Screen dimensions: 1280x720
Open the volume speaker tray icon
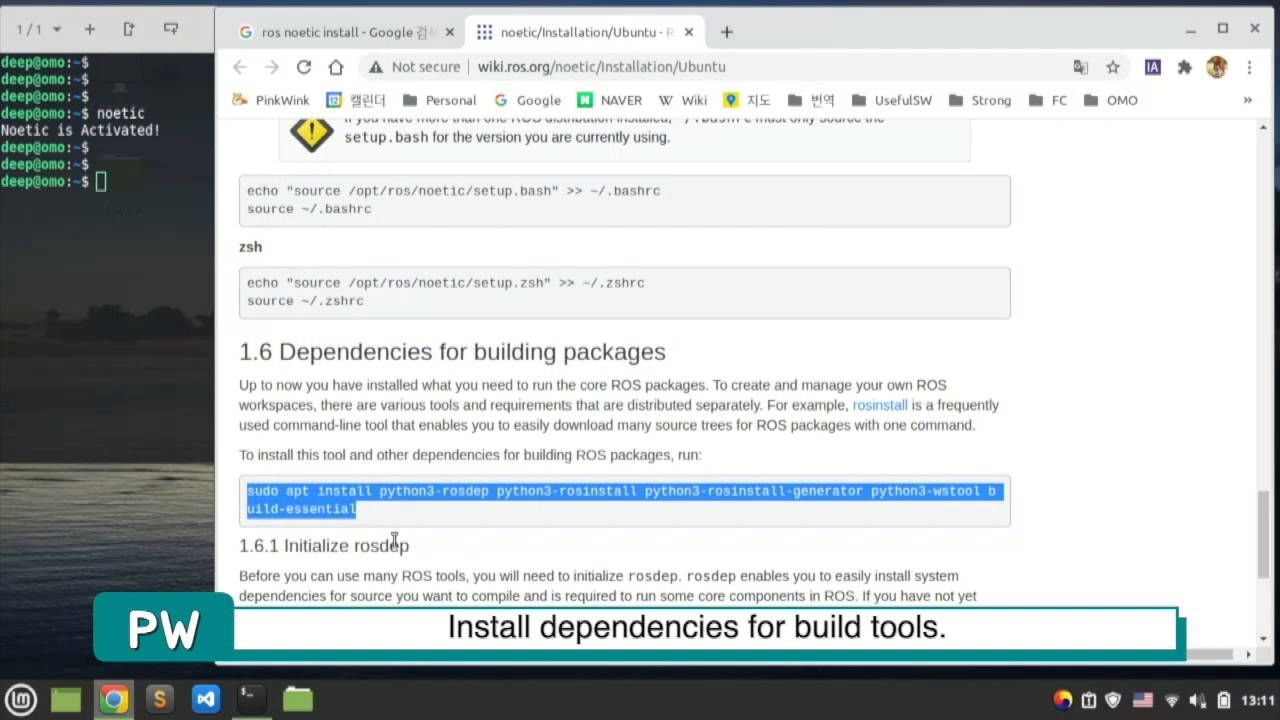[x=1198, y=700]
